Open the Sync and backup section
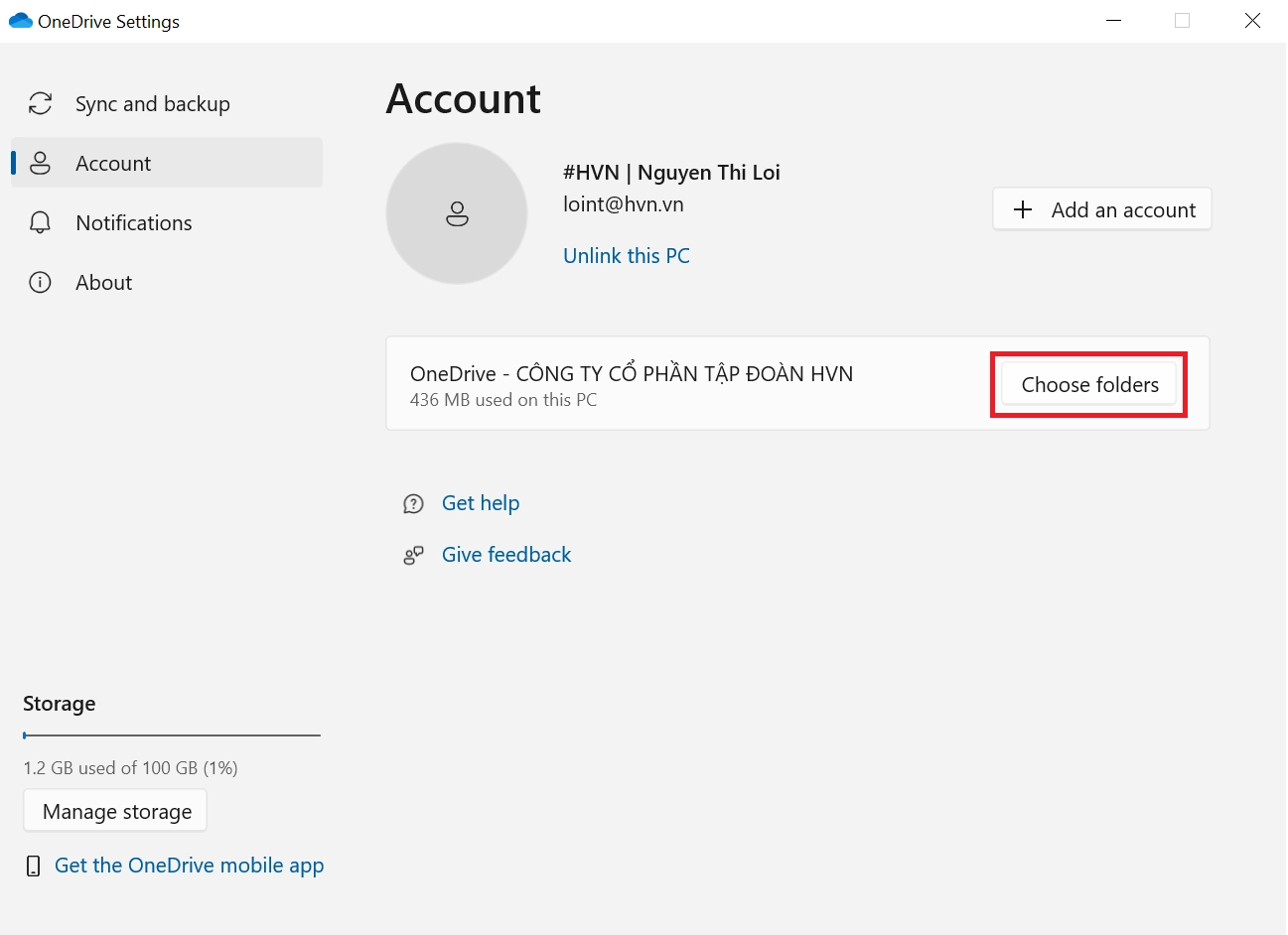Image resolution: width=1288 pixels, height=935 pixels. 153,104
